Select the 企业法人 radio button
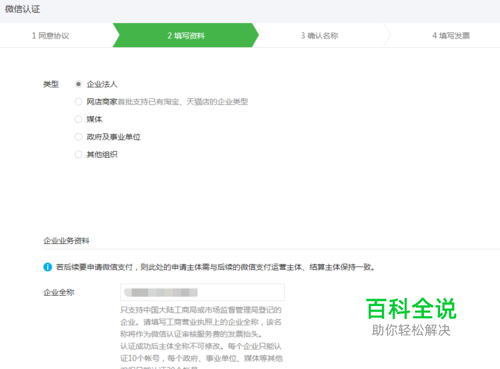This screenshot has width=500, height=369. (x=78, y=84)
